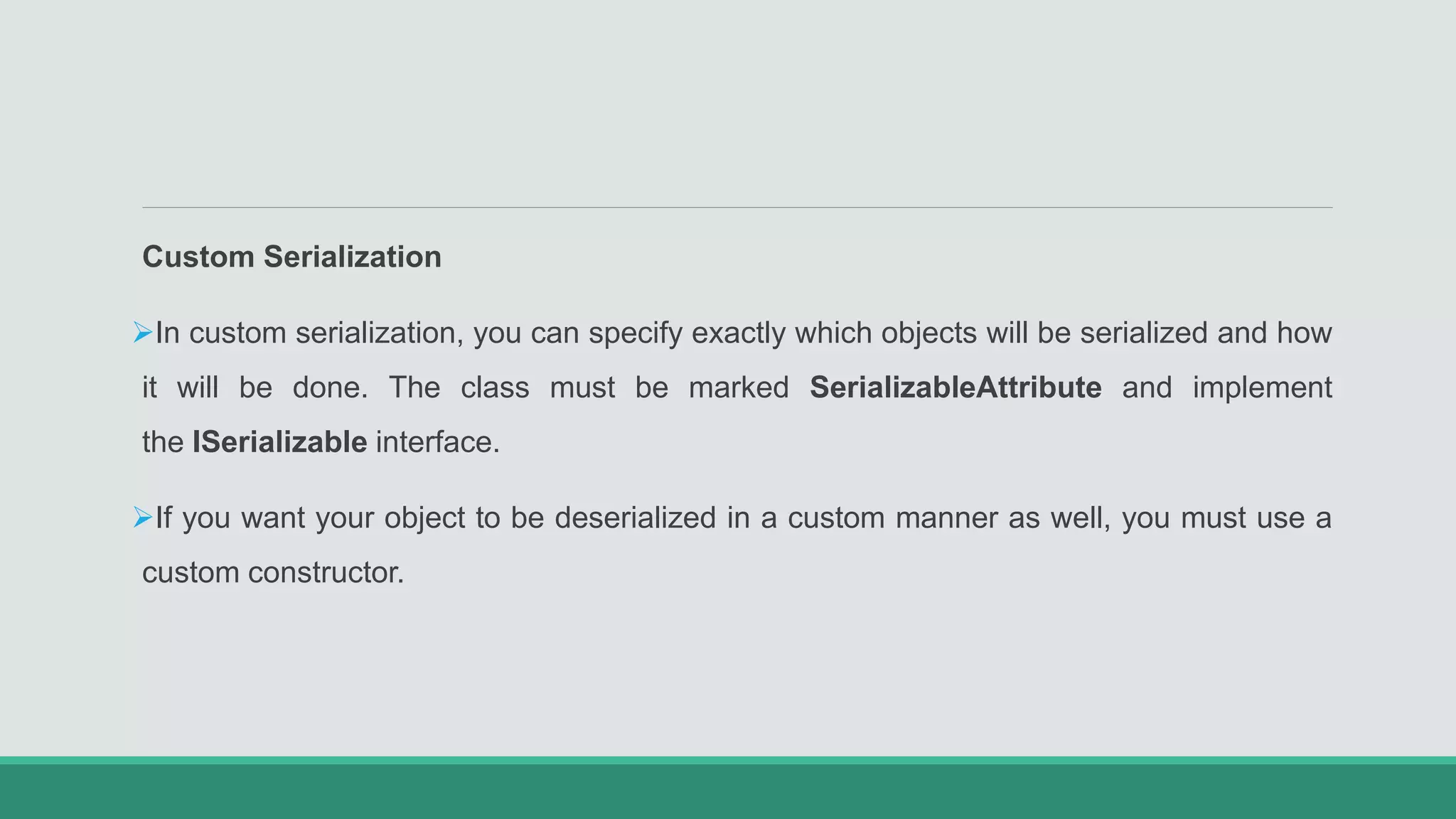
Task: Click the light green stripe above the footer
Action: [x=728, y=760]
